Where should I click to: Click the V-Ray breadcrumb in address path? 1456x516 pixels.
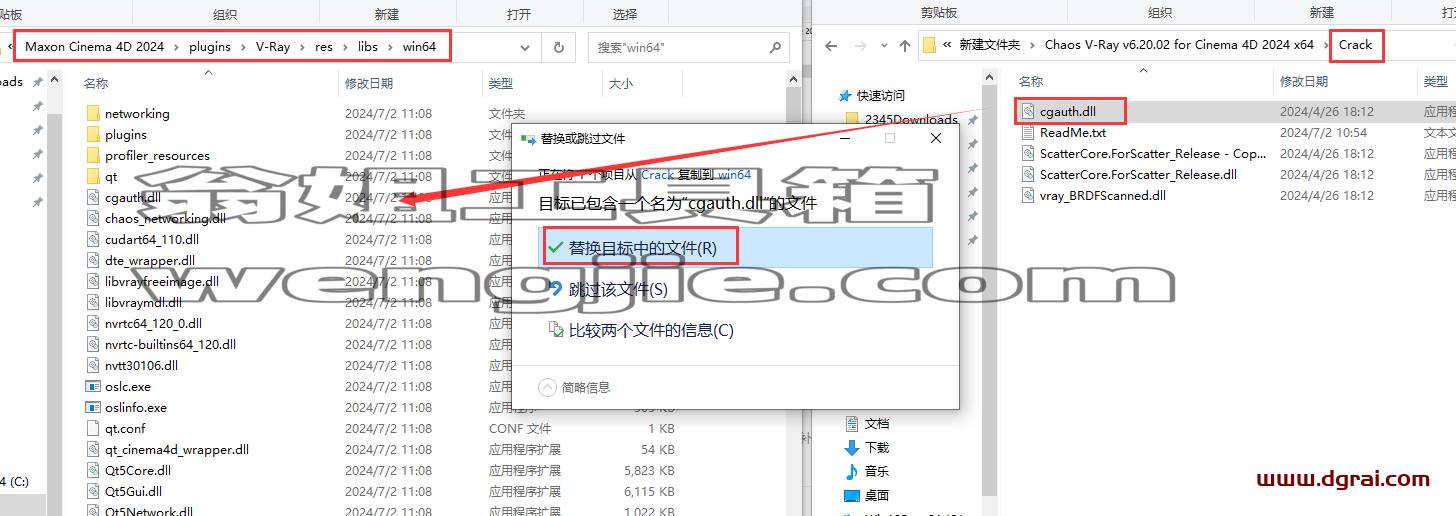273,46
